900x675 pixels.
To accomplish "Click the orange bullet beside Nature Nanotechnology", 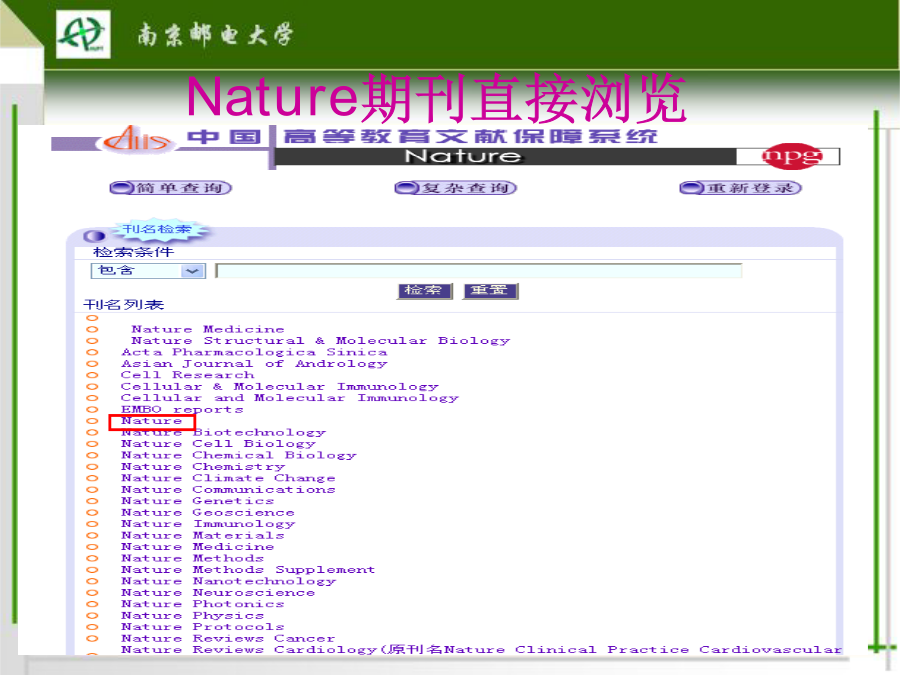I will pos(92,581).
